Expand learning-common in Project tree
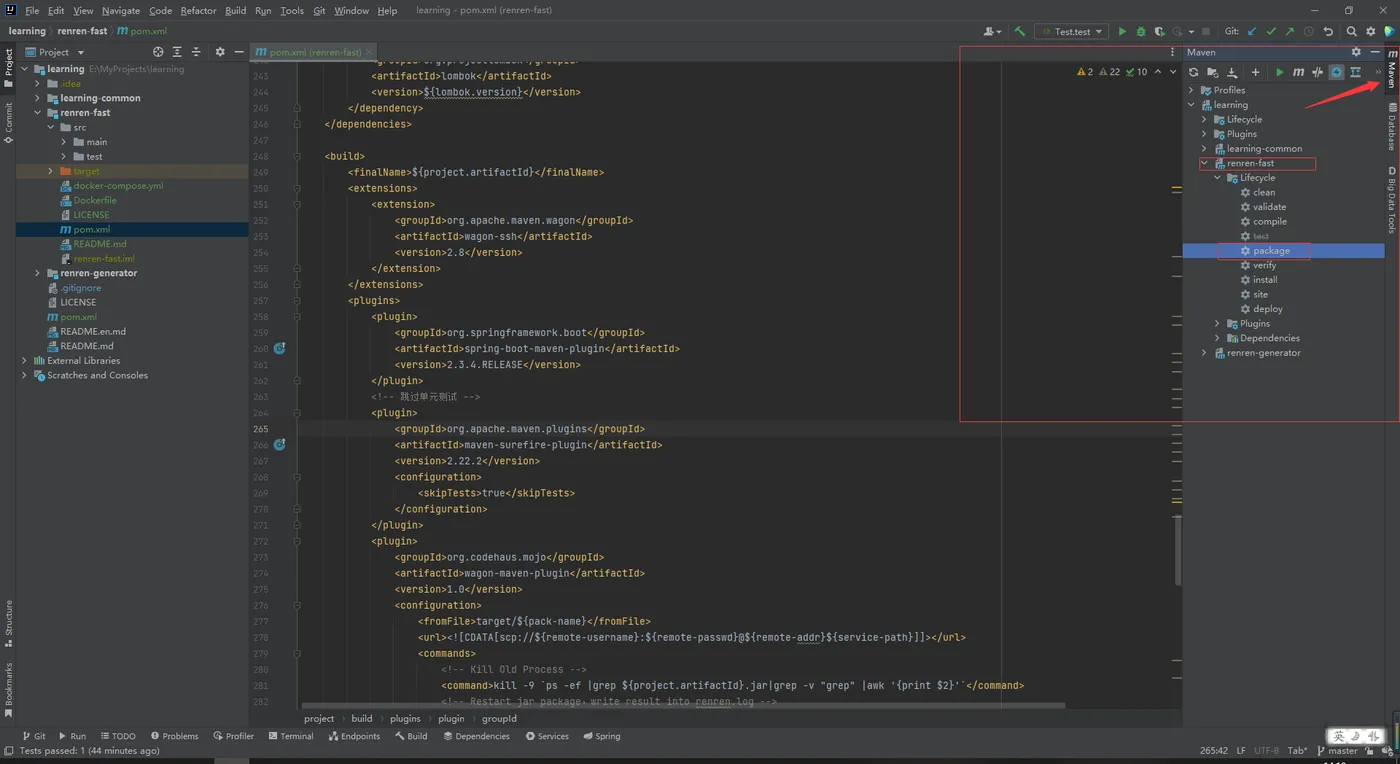Viewport: 1400px width, 764px height. click(38, 98)
